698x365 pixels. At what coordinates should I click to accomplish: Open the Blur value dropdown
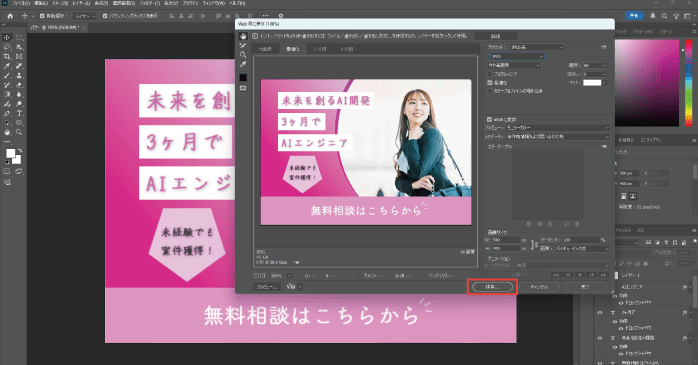pyautogui.click(x=604, y=74)
